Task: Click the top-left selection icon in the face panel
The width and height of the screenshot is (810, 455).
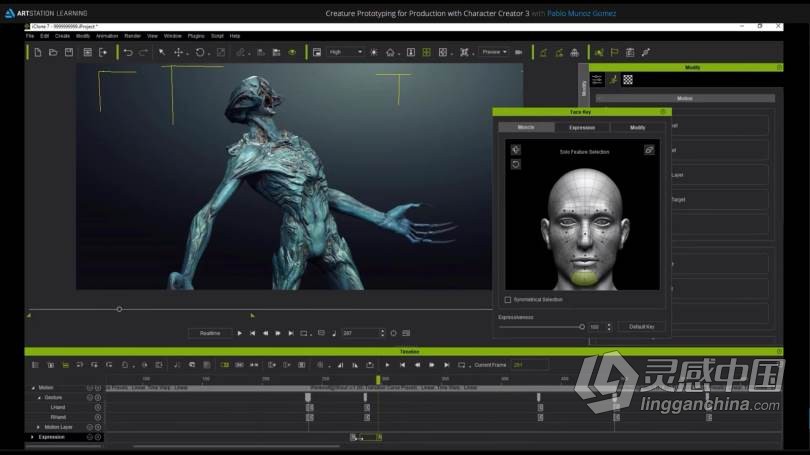Action: pyautogui.click(x=516, y=150)
